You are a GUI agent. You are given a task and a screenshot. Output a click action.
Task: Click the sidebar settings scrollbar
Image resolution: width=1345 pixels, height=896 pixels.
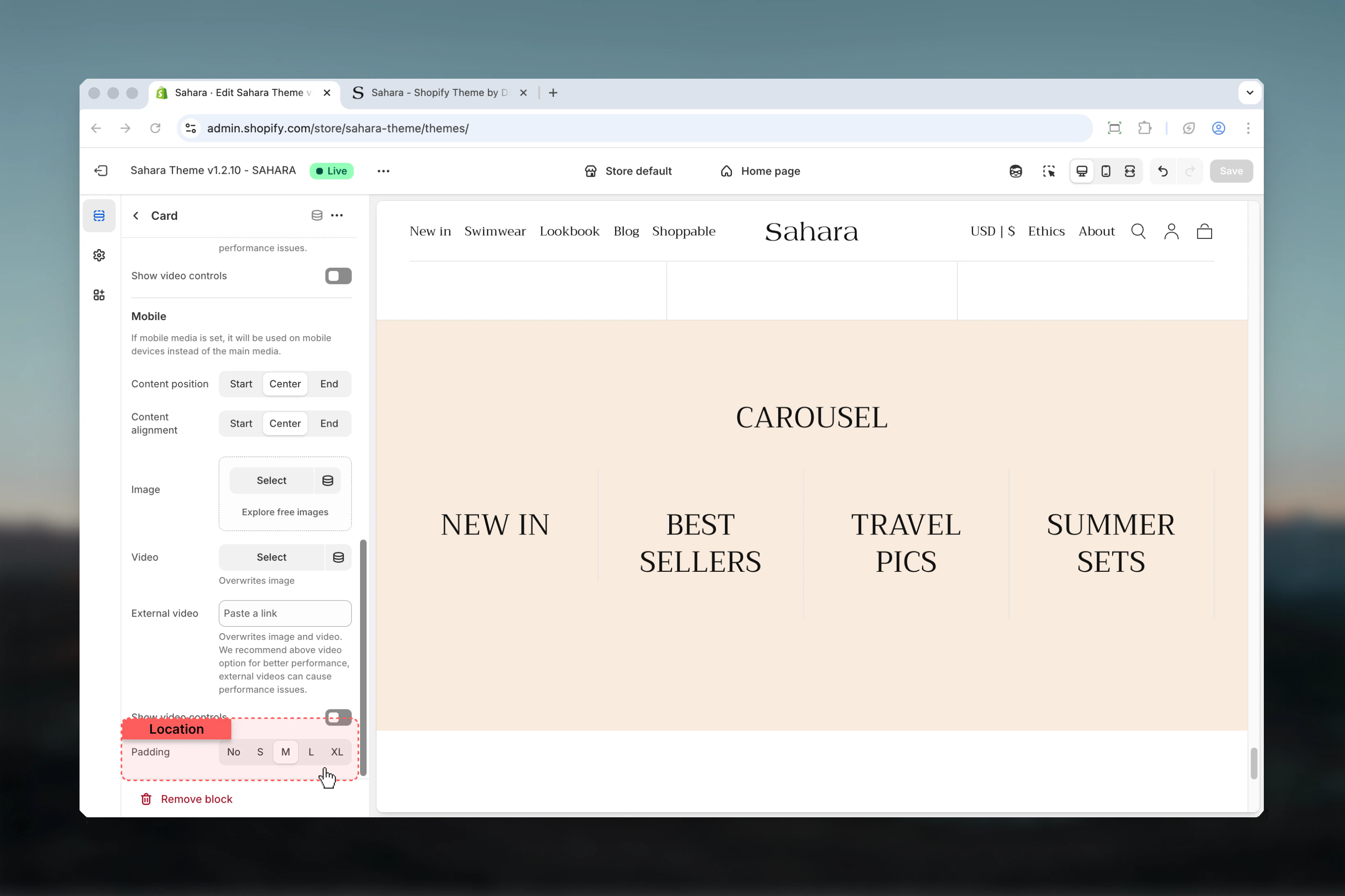[363, 657]
